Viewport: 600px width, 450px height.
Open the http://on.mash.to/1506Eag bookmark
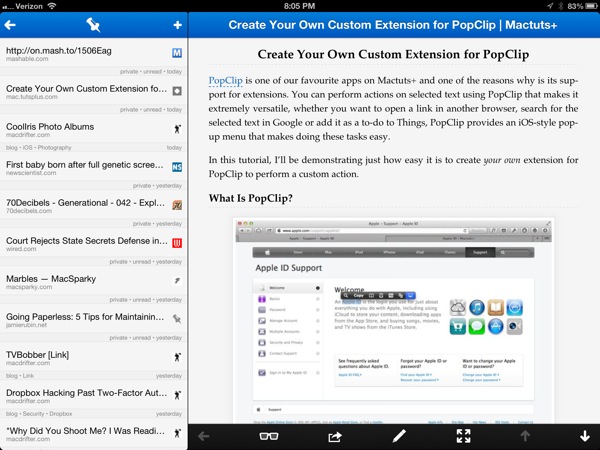[94, 57]
